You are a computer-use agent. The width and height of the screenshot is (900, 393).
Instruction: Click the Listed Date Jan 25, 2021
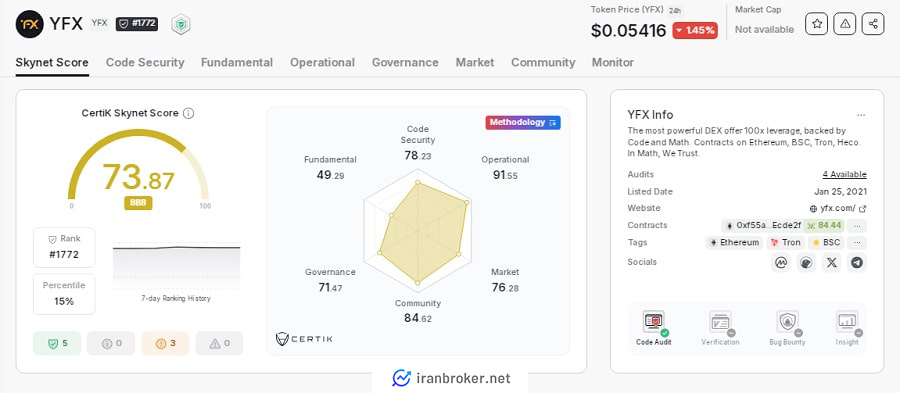tap(840, 192)
